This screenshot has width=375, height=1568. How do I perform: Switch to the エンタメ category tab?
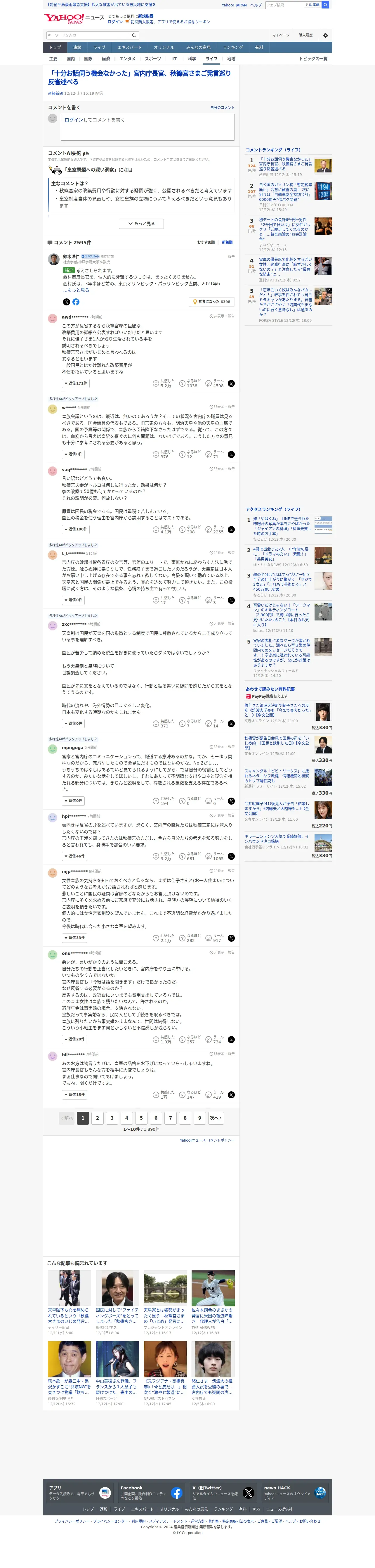coord(127,59)
